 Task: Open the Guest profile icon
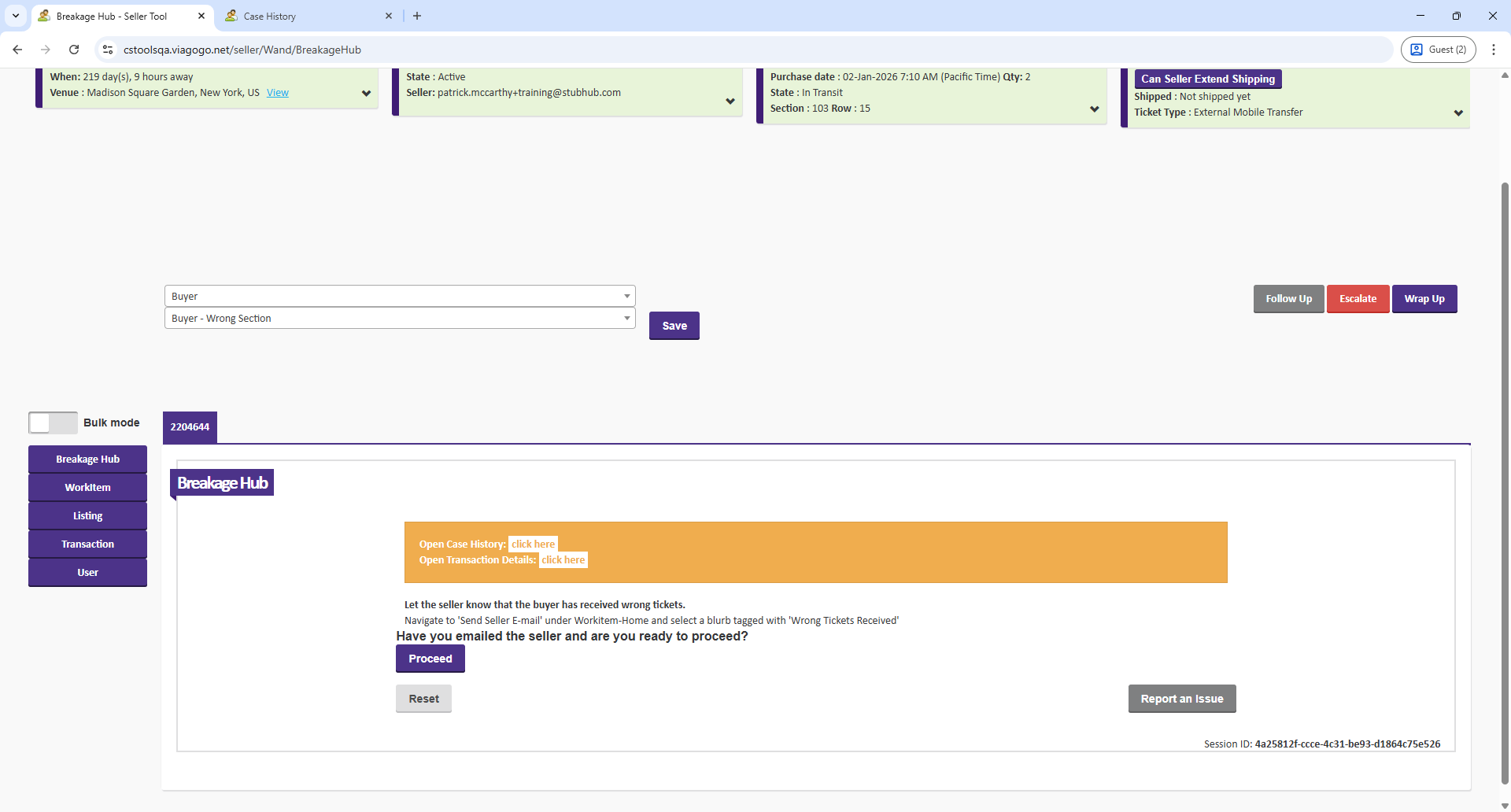tap(1438, 50)
